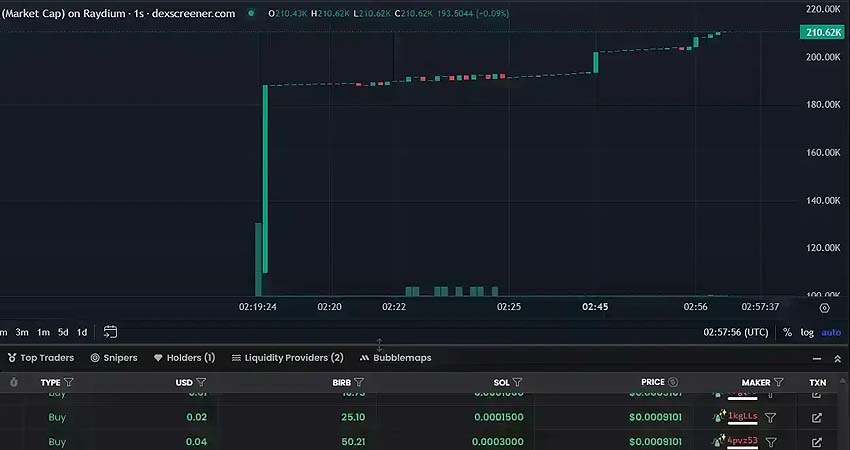This screenshot has height=450, width=850.
Task: Switch to the Top Traders tab
Action: [40, 357]
